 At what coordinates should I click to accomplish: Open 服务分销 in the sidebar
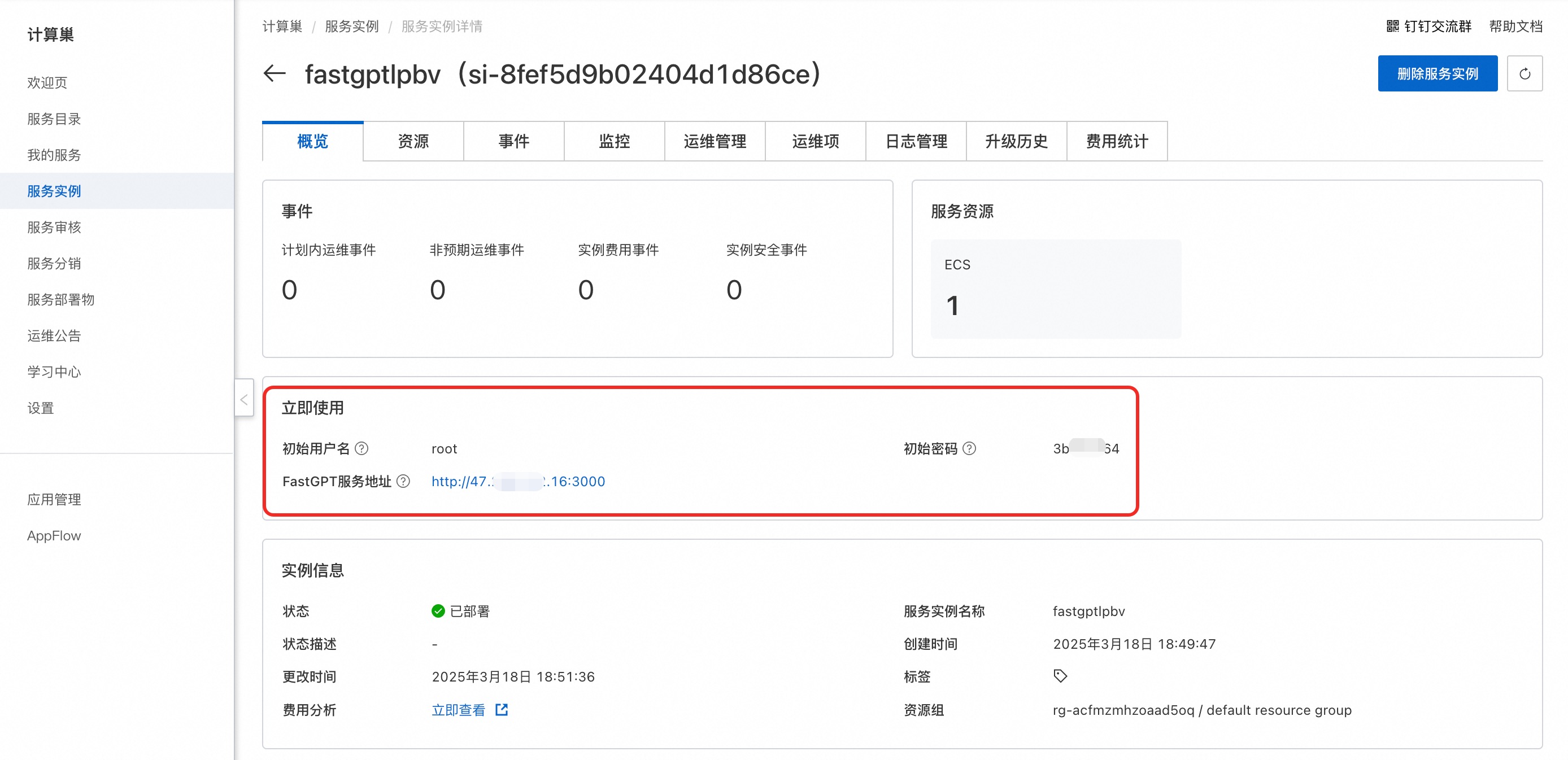pos(54,263)
